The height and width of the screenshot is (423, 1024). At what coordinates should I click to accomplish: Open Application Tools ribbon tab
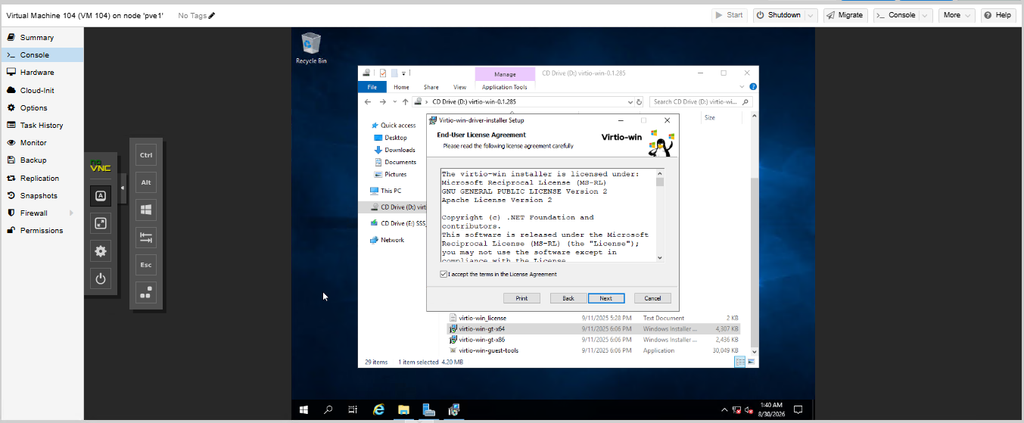505,87
